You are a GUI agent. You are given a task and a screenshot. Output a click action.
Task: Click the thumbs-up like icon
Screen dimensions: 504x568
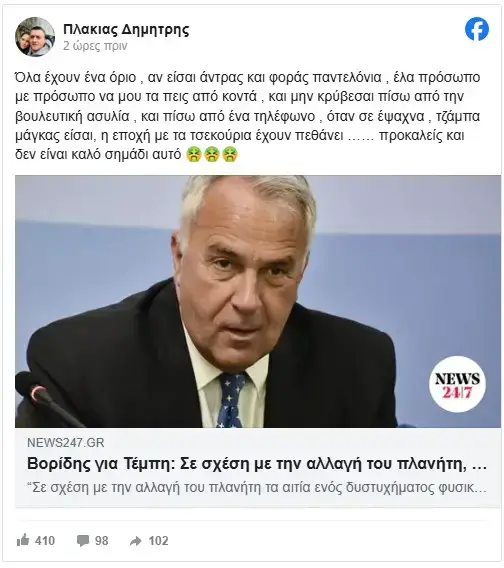click(x=23, y=540)
